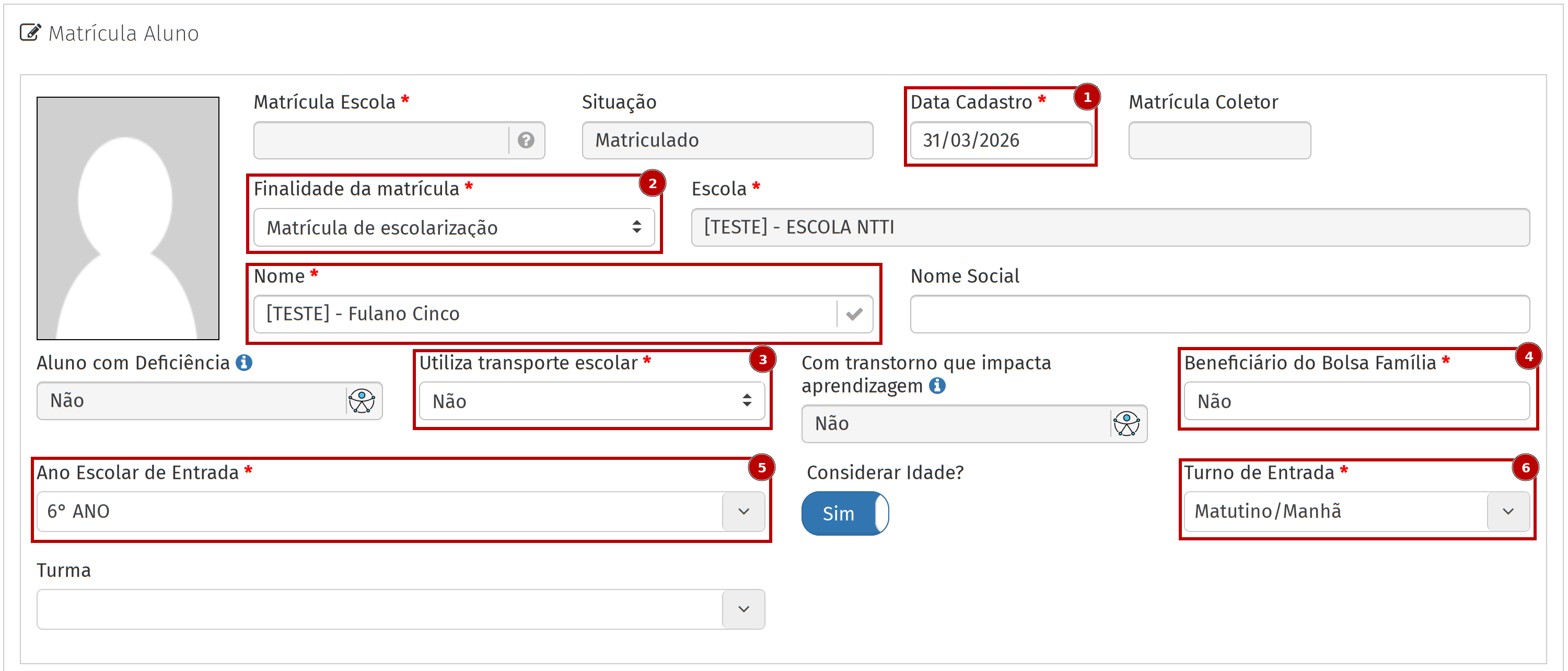
Task: Click info icon next to aprendizagem label
Action: pyautogui.click(x=937, y=386)
